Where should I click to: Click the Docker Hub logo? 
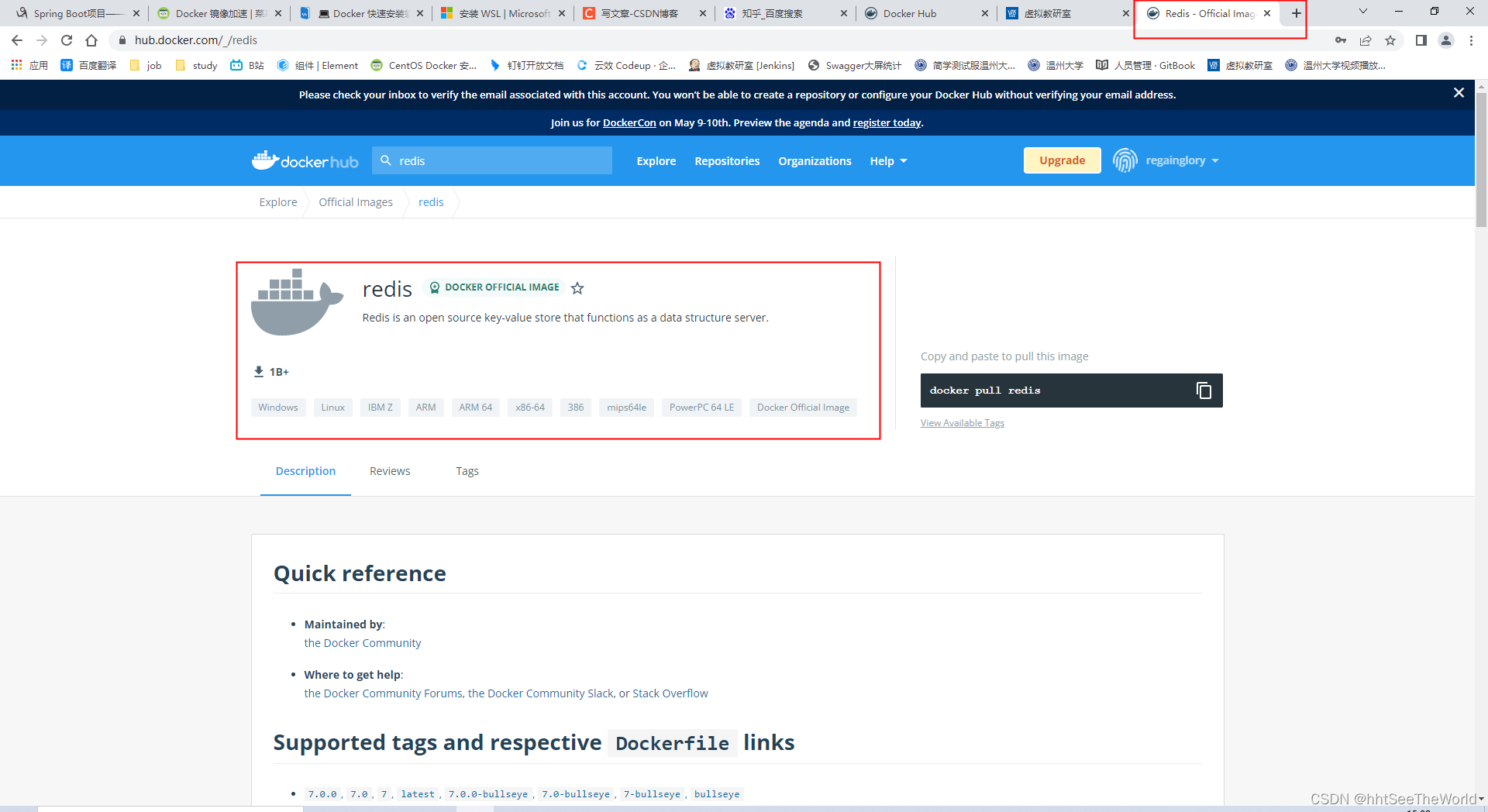pyautogui.click(x=305, y=160)
